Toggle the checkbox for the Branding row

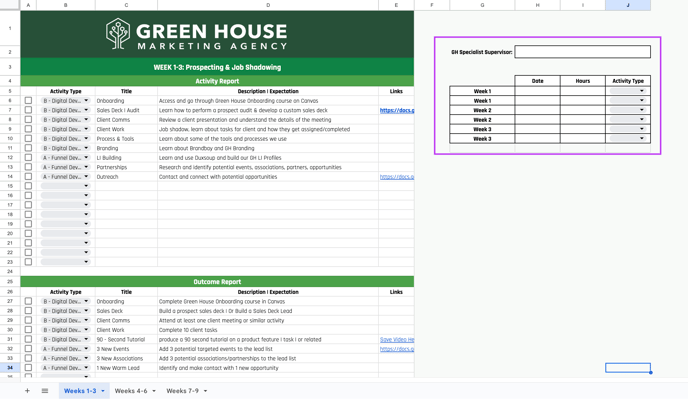pos(29,148)
